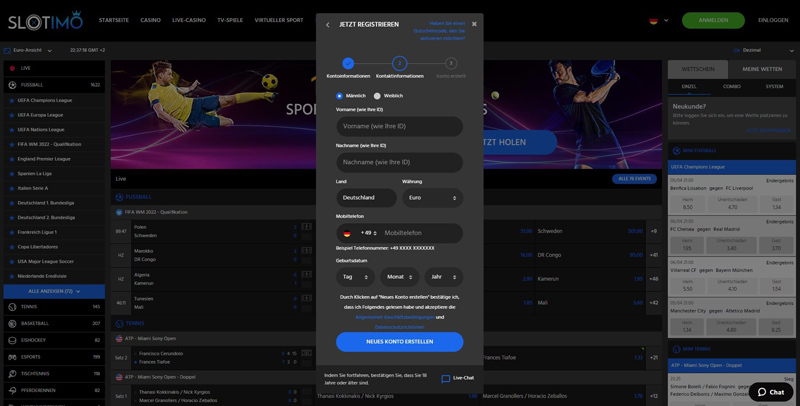Switch to the Wettschein tab
The width and height of the screenshot is (800, 406).
point(698,69)
